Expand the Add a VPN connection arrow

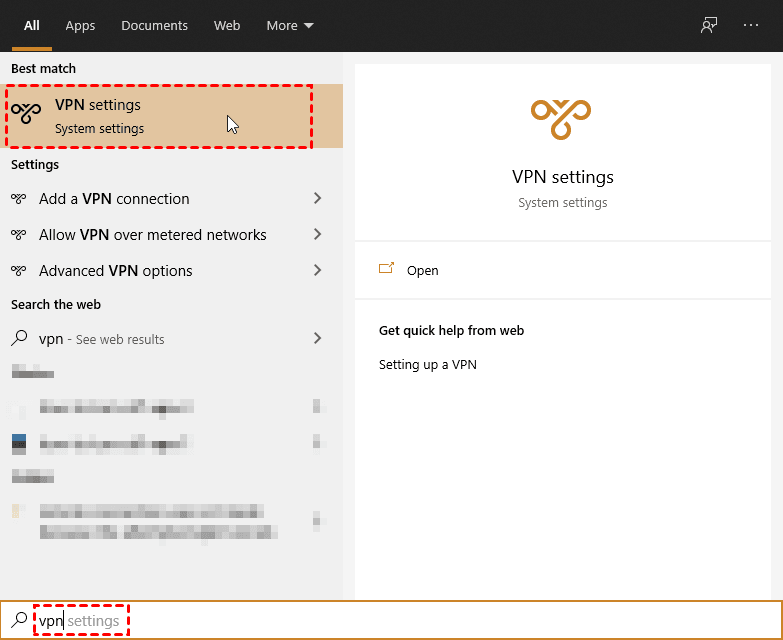[318, 199]
